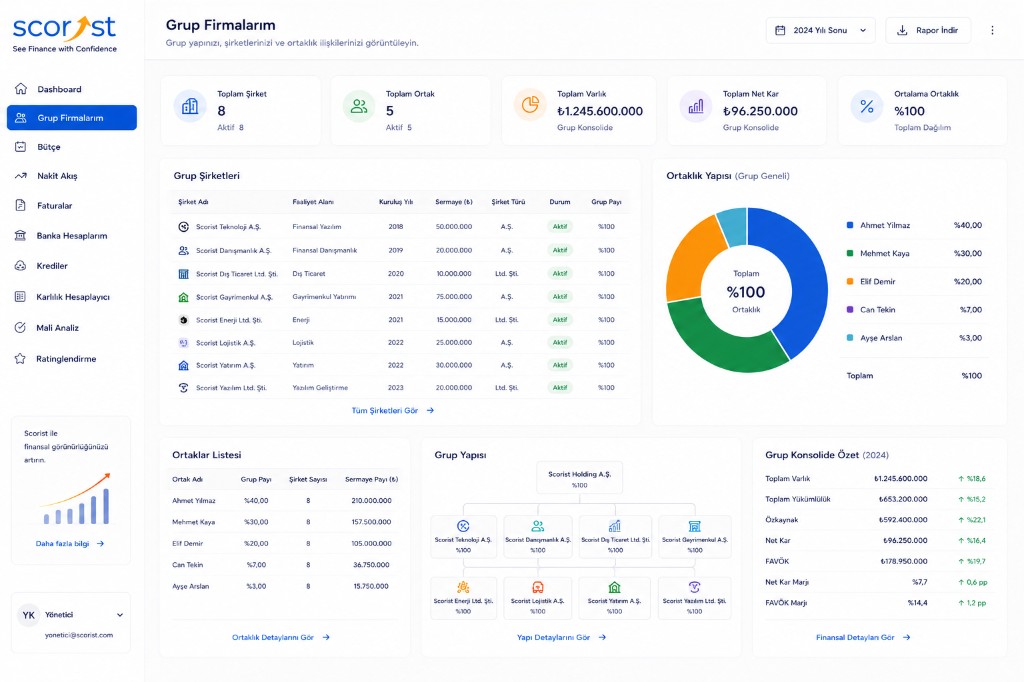Click Scorist Dış Ticaret structure node icon

point(615,526)
